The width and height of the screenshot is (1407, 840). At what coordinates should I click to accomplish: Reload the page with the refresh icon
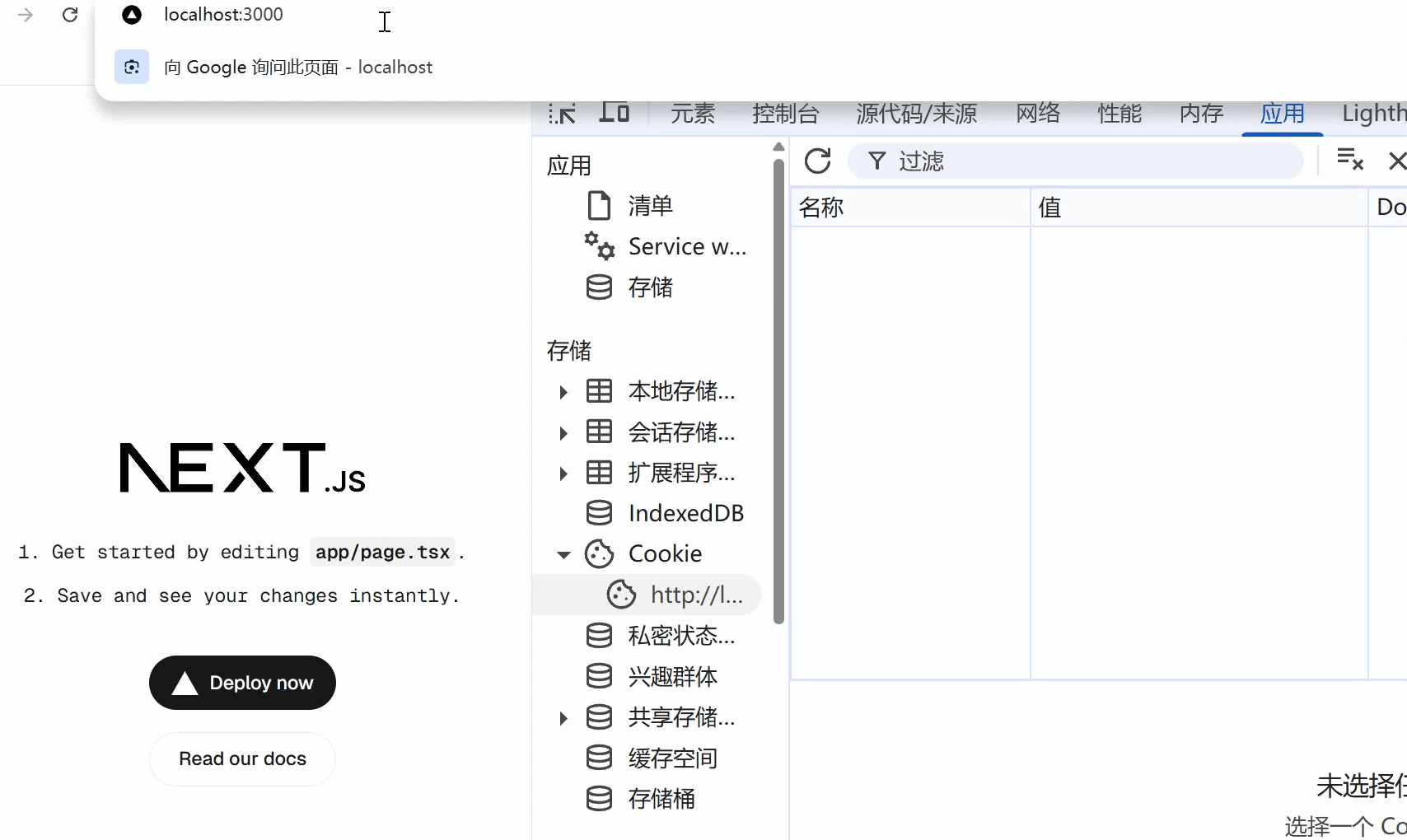click(x=70, y=15)
